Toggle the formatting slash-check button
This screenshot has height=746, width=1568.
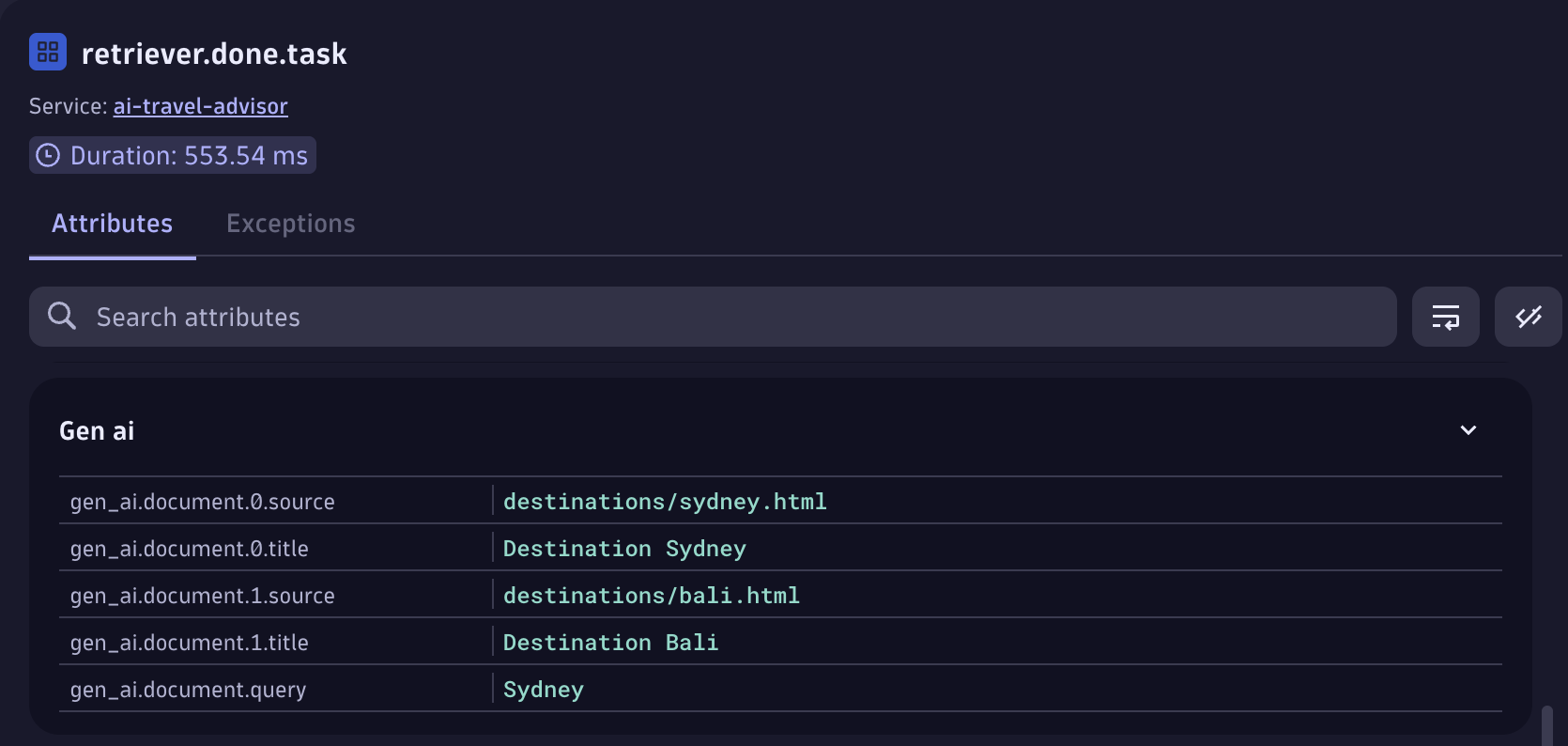[1529, 317]
